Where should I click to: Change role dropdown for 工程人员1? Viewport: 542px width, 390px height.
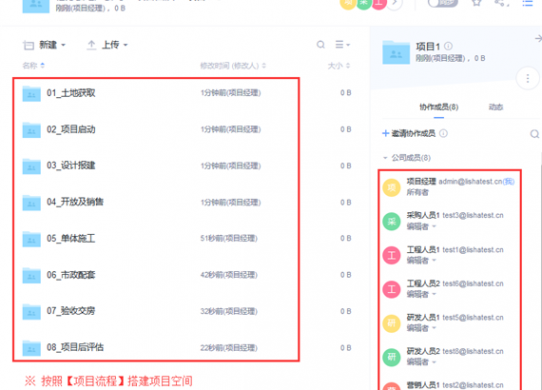coord(421,260)
